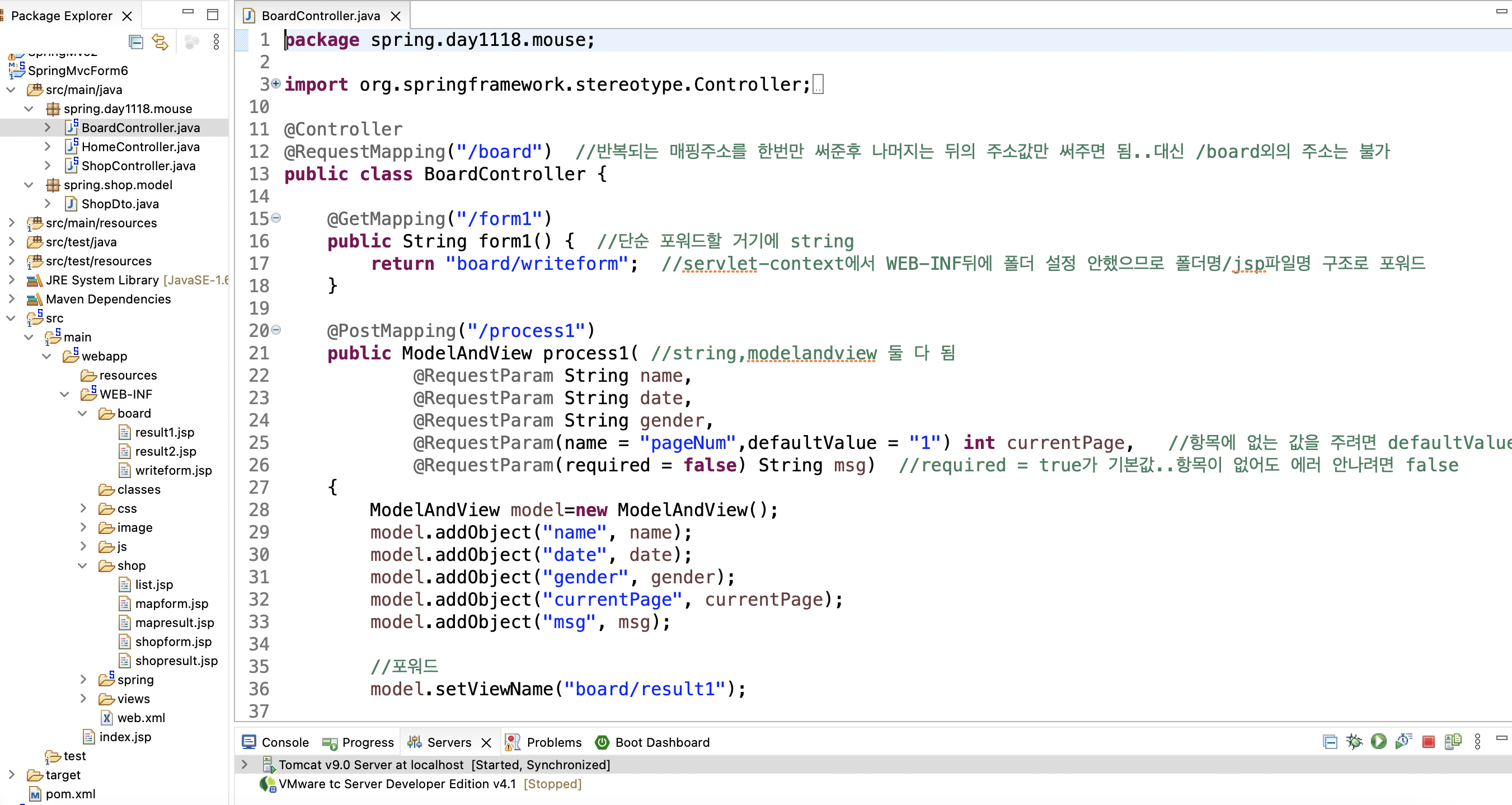
Task: Collapse All in Package Explorer toolbar
Action: click(x=135, y=41)
